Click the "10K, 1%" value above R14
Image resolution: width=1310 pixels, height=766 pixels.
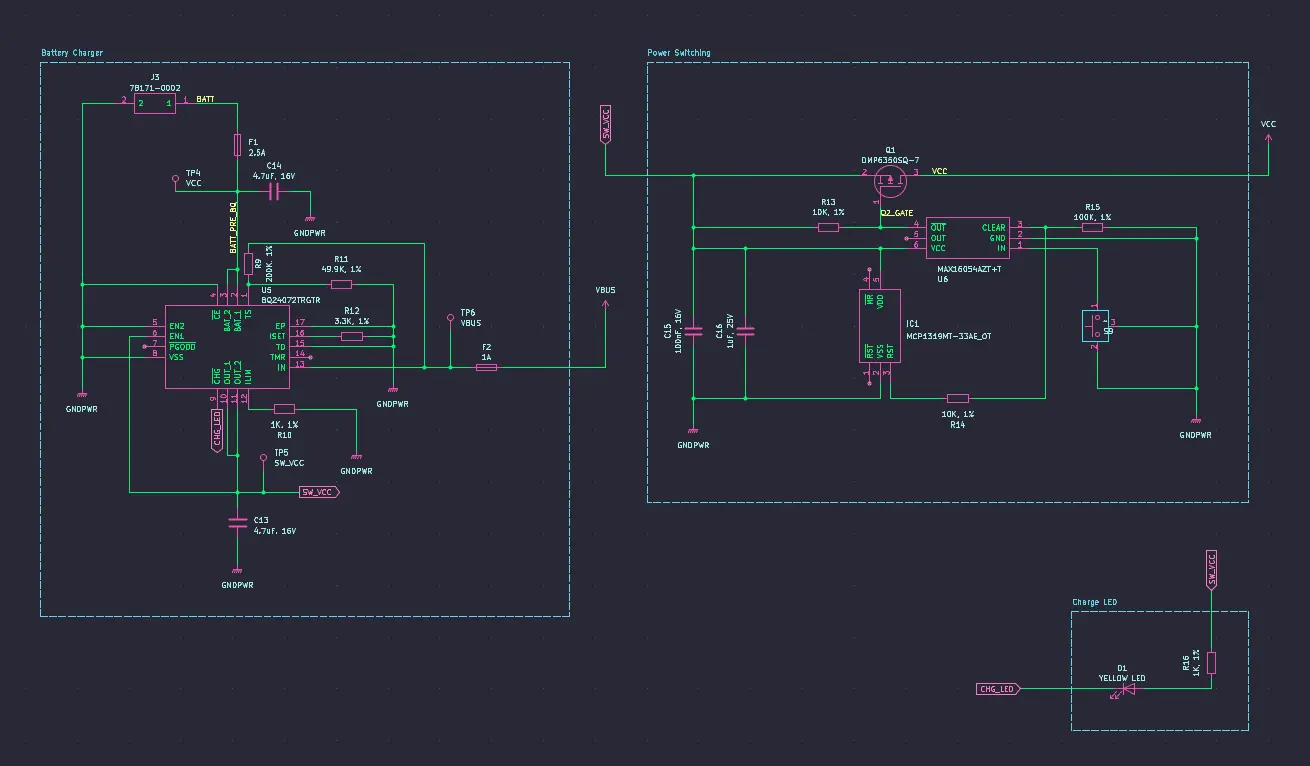957,413
